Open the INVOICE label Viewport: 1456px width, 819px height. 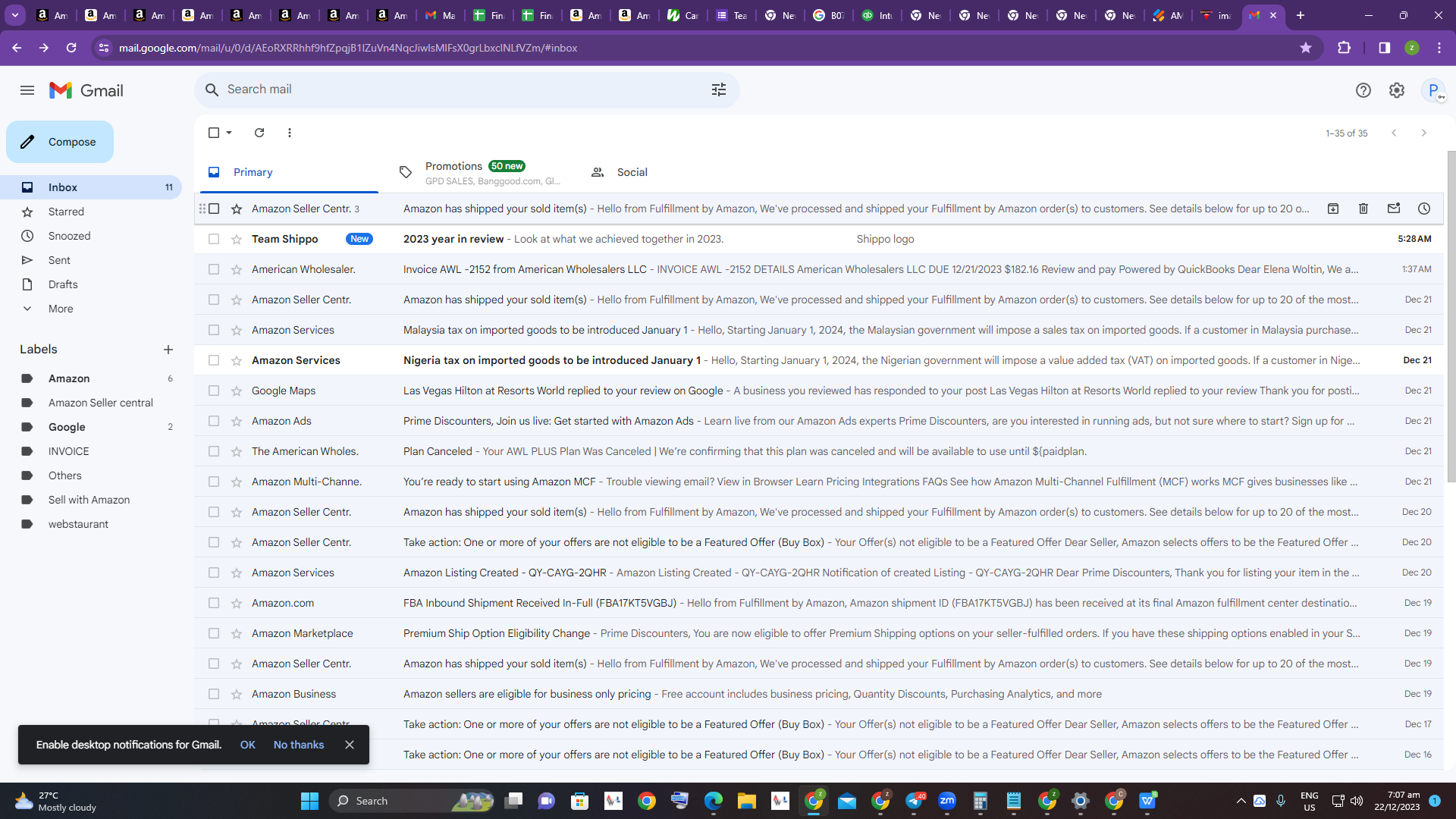pos(68,451)
